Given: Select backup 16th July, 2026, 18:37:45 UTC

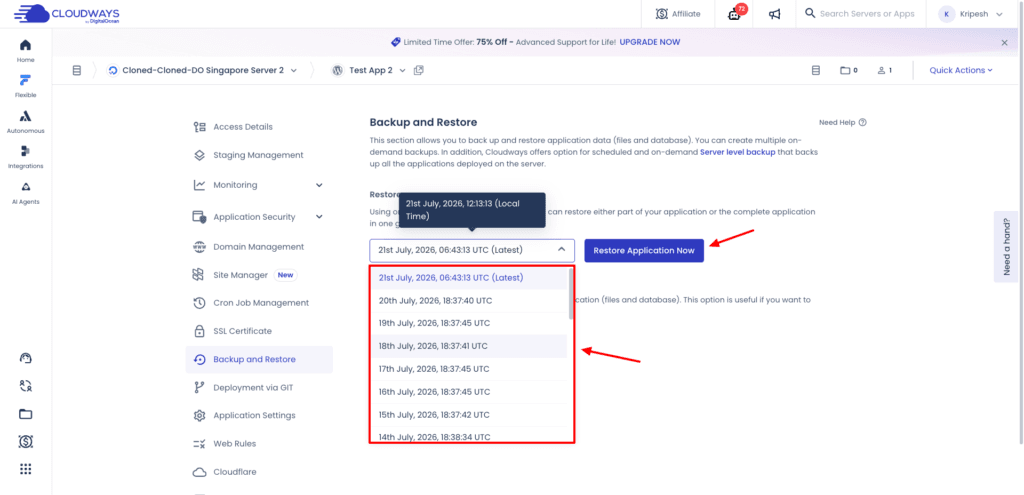Looking at the screenshot, I should [470, 392].
